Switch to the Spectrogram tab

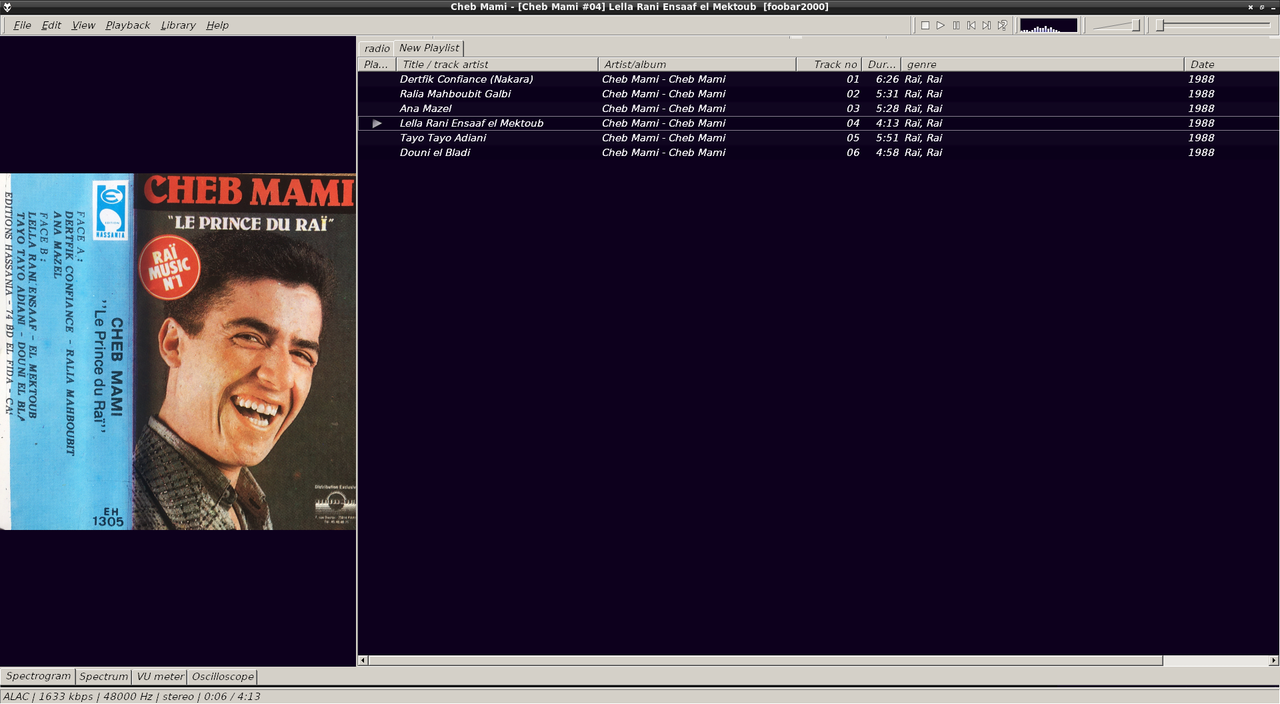(38, 676)
